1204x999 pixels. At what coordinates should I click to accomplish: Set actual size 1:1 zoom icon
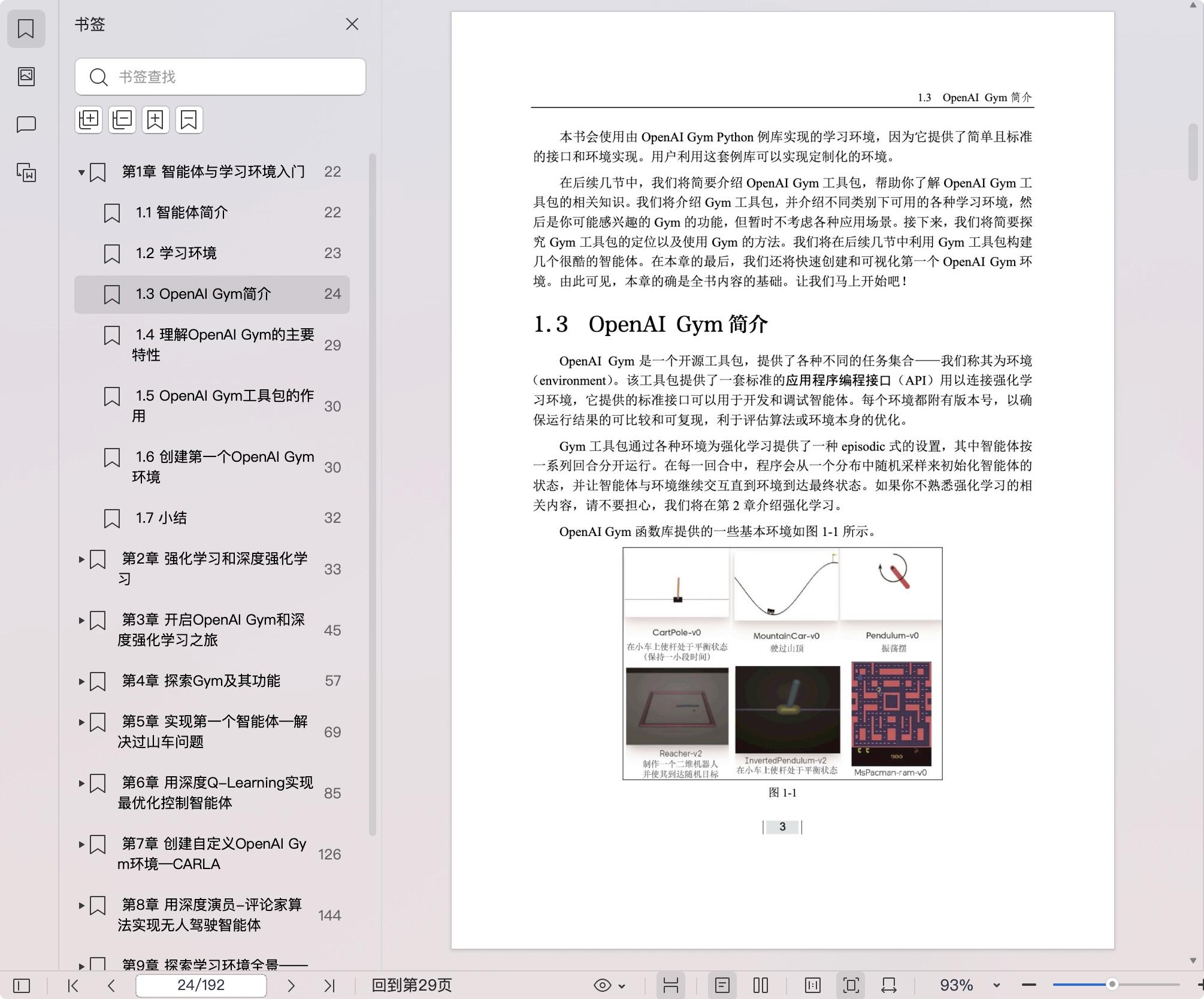(813, 986)
